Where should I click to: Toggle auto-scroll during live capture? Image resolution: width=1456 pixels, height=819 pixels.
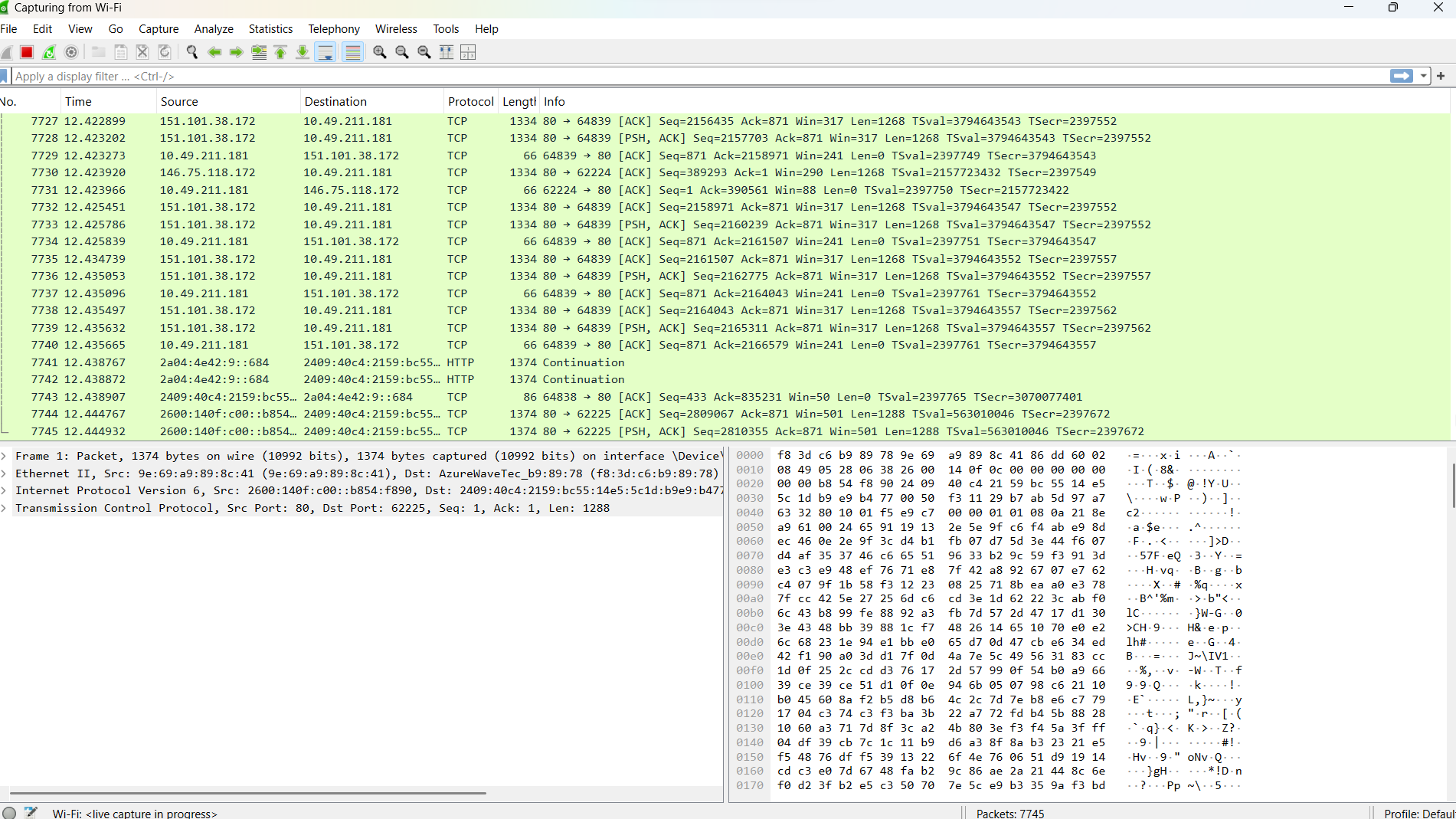[326, 52]
